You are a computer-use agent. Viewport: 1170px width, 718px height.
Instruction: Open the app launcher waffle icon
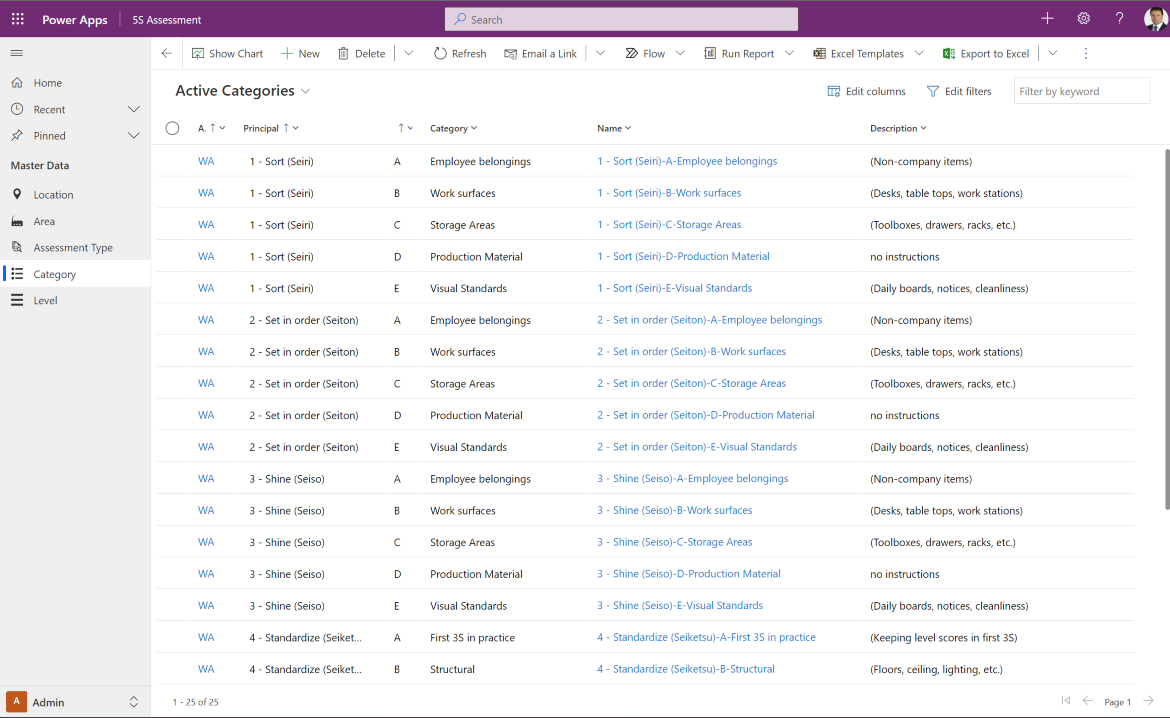pos(18,19)
